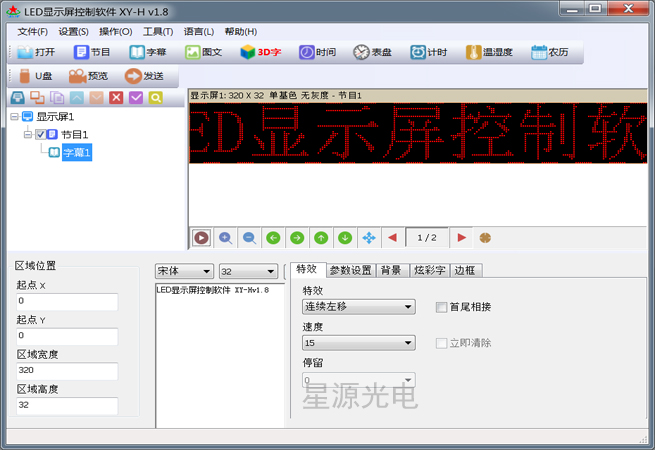
Task: Switch to the 背景 tab
Action: (391, 271)
